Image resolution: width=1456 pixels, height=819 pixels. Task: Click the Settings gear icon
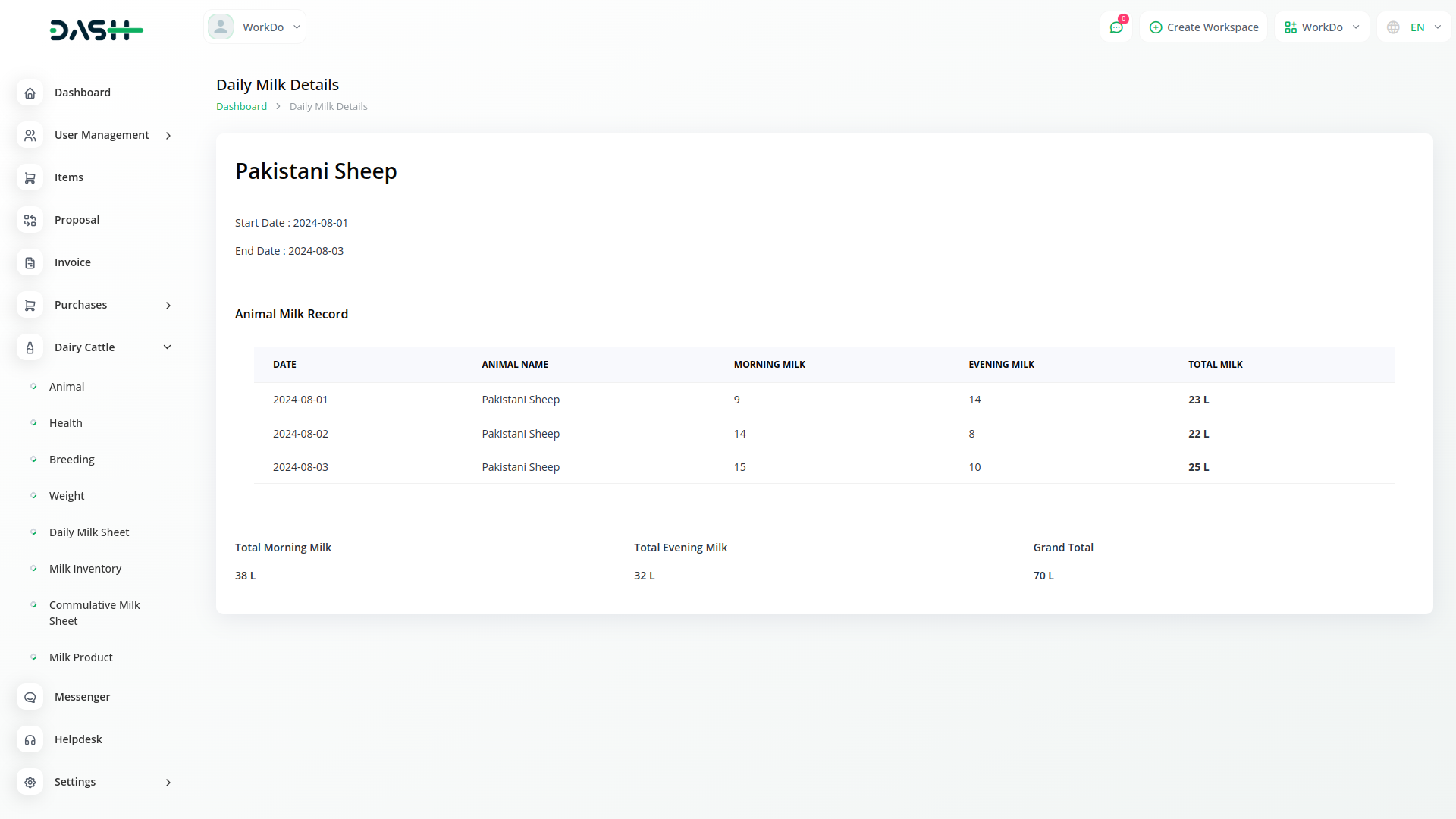(x=30, y=782)
